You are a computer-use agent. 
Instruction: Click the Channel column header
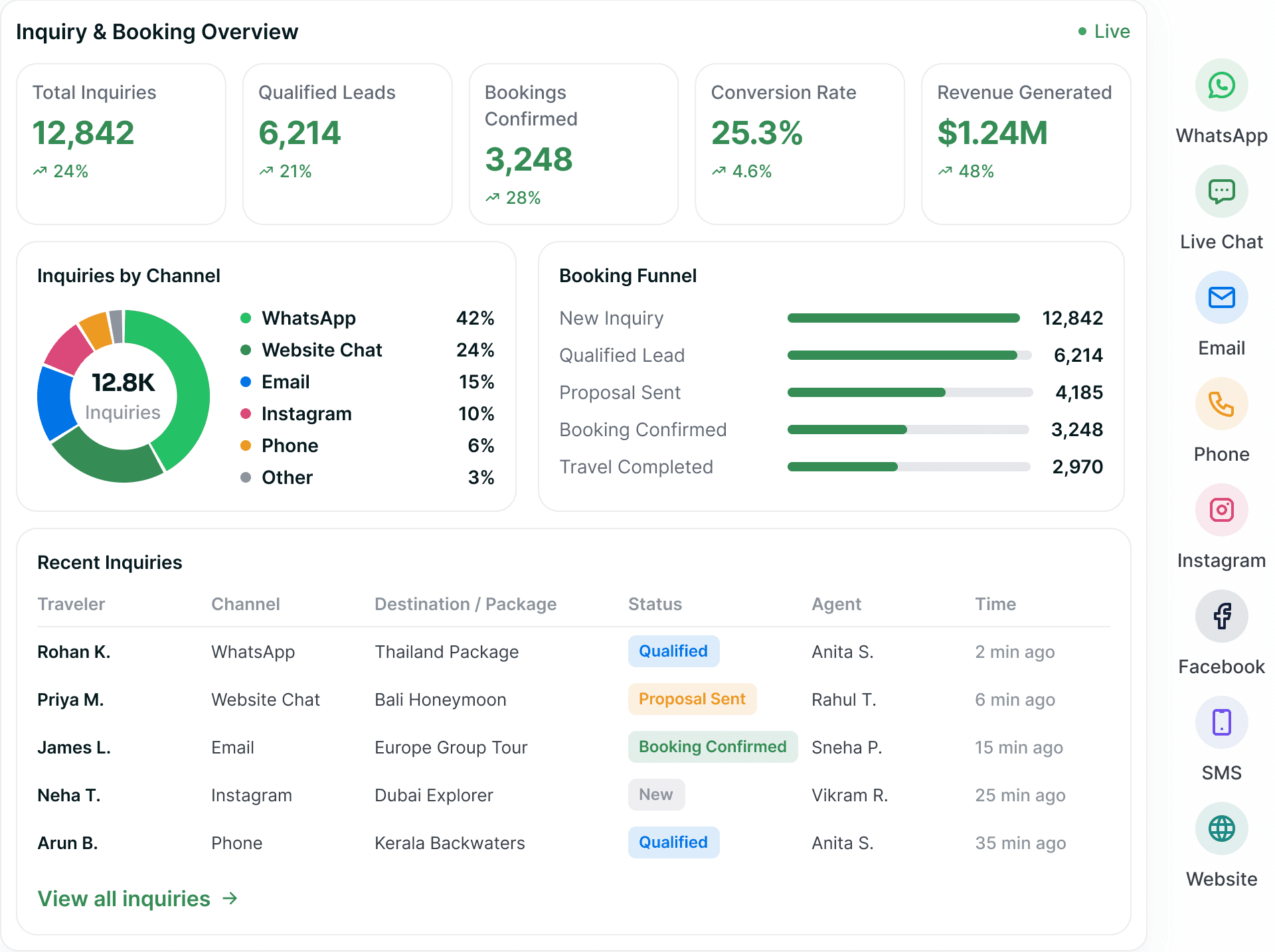(x=246, y=604)
